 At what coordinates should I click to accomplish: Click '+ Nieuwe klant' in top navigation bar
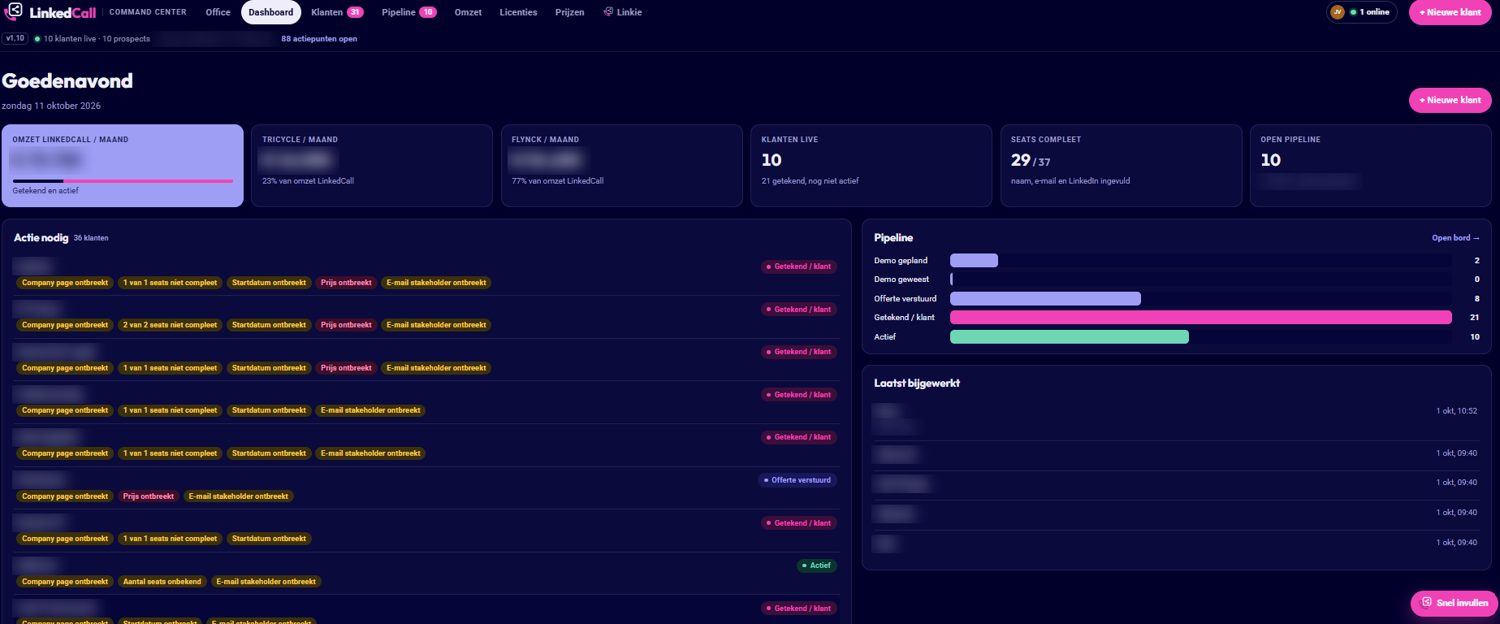click(x=1450, y=12)
